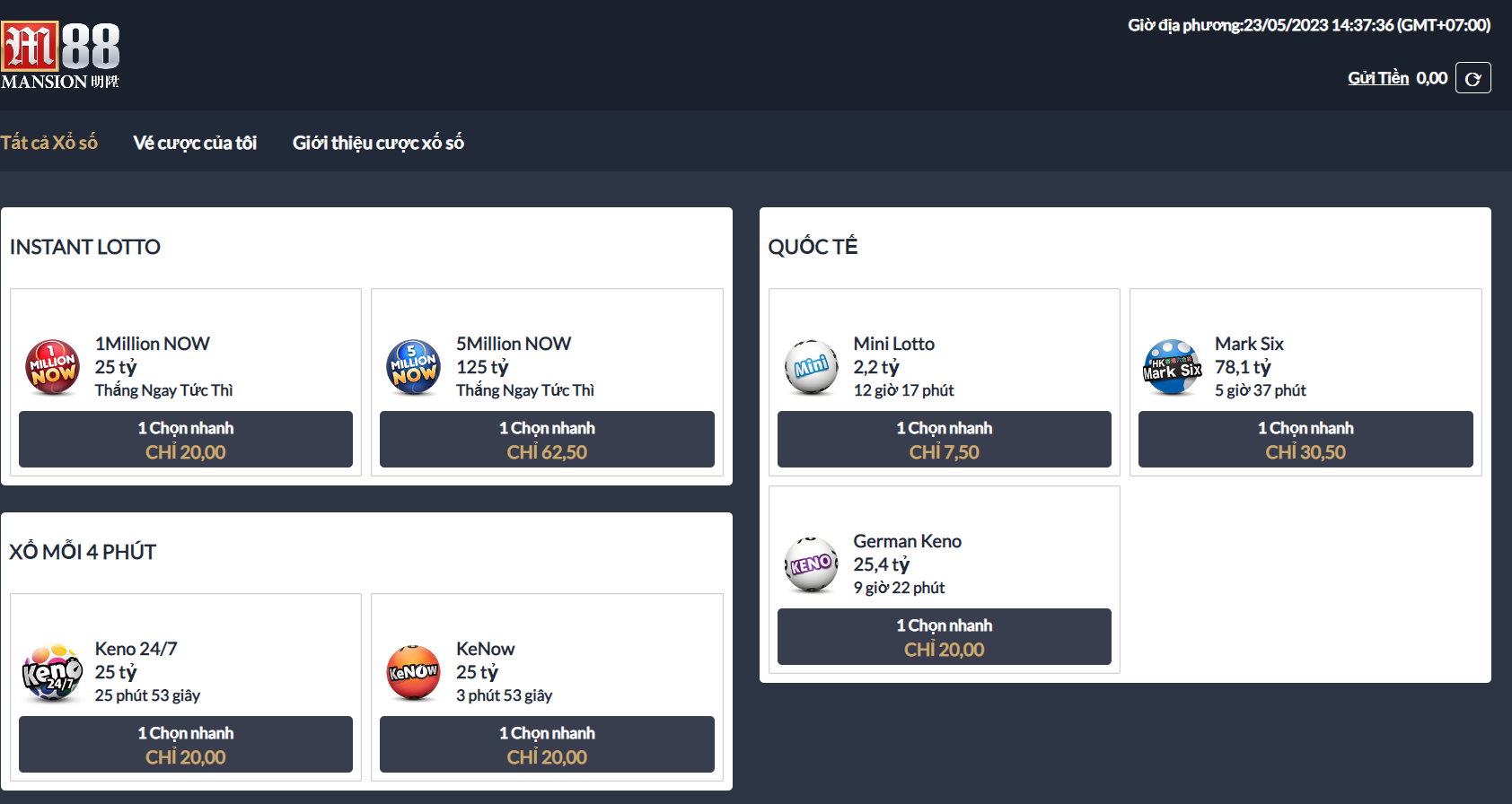This screenshot has height=804, width=1512.
Task: Quick pick 5Million NOW for 62,50
Action: coord(547,440)
